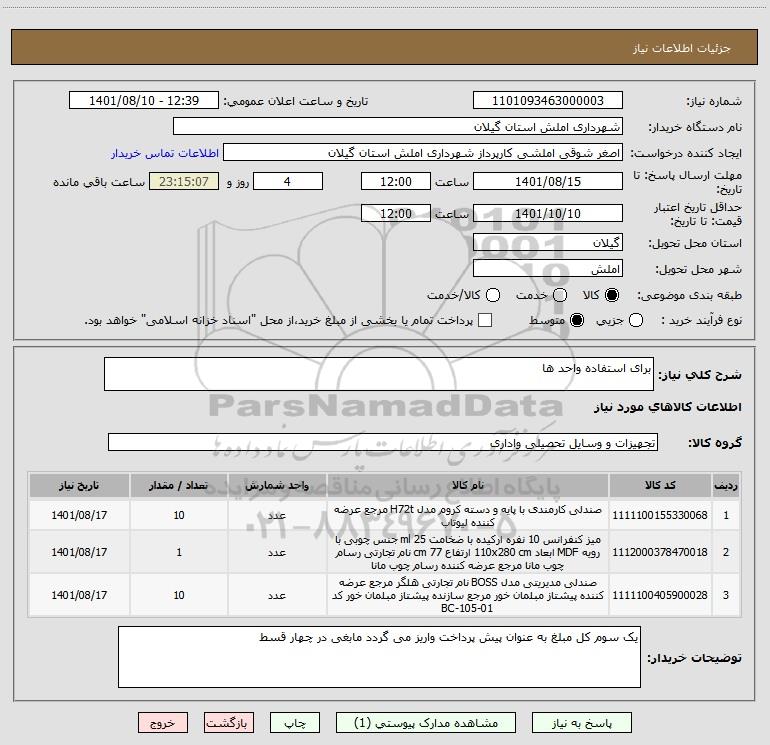The height and width of the screenshot is (745, 770).
Task: Click the buyer name field شهرداری املش استان گیلان
Action: [x=398, y=126]
